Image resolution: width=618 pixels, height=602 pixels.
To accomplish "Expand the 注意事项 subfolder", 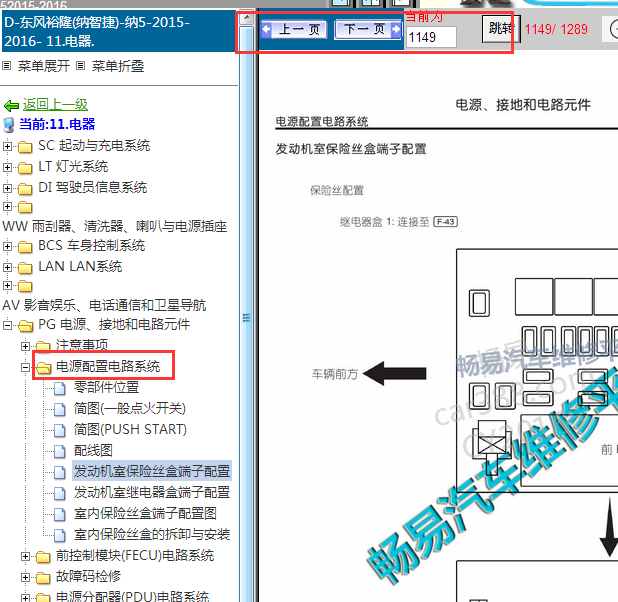I will 25,346.
